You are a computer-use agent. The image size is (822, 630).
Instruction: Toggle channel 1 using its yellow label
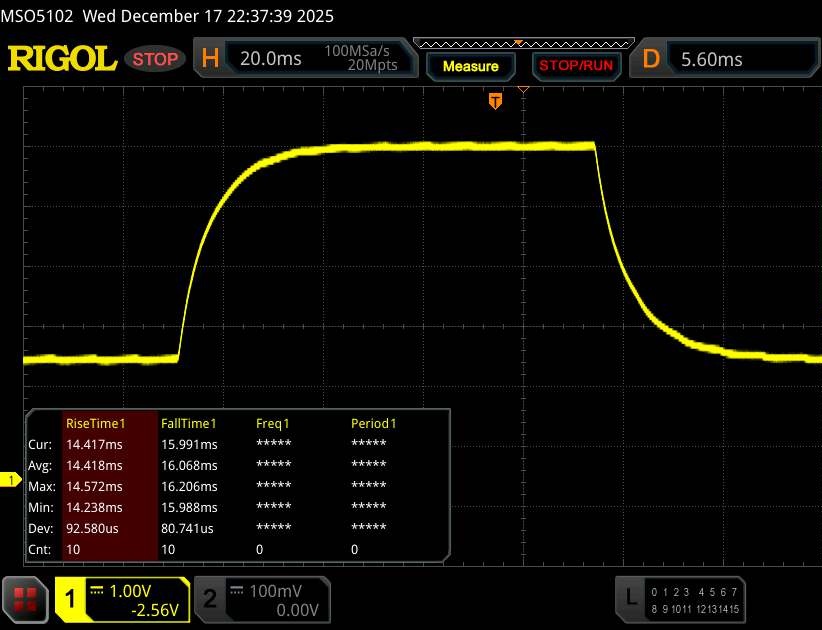pos(71,599)
